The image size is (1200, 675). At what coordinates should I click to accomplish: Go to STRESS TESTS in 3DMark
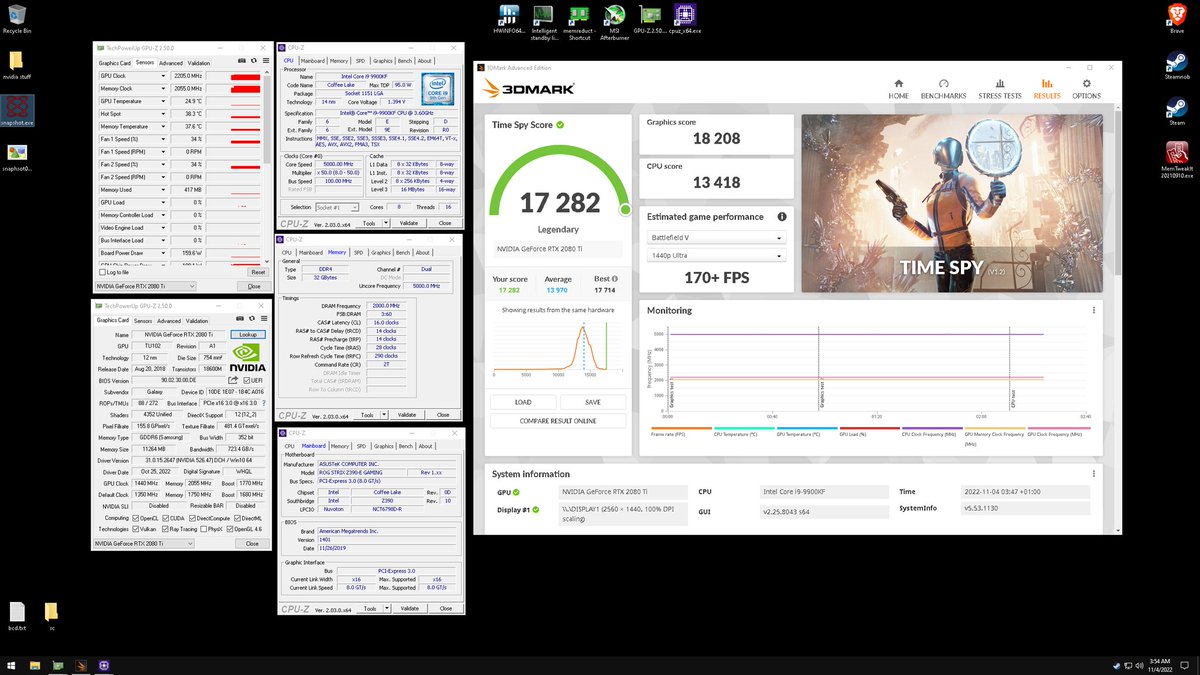[999, 89]
